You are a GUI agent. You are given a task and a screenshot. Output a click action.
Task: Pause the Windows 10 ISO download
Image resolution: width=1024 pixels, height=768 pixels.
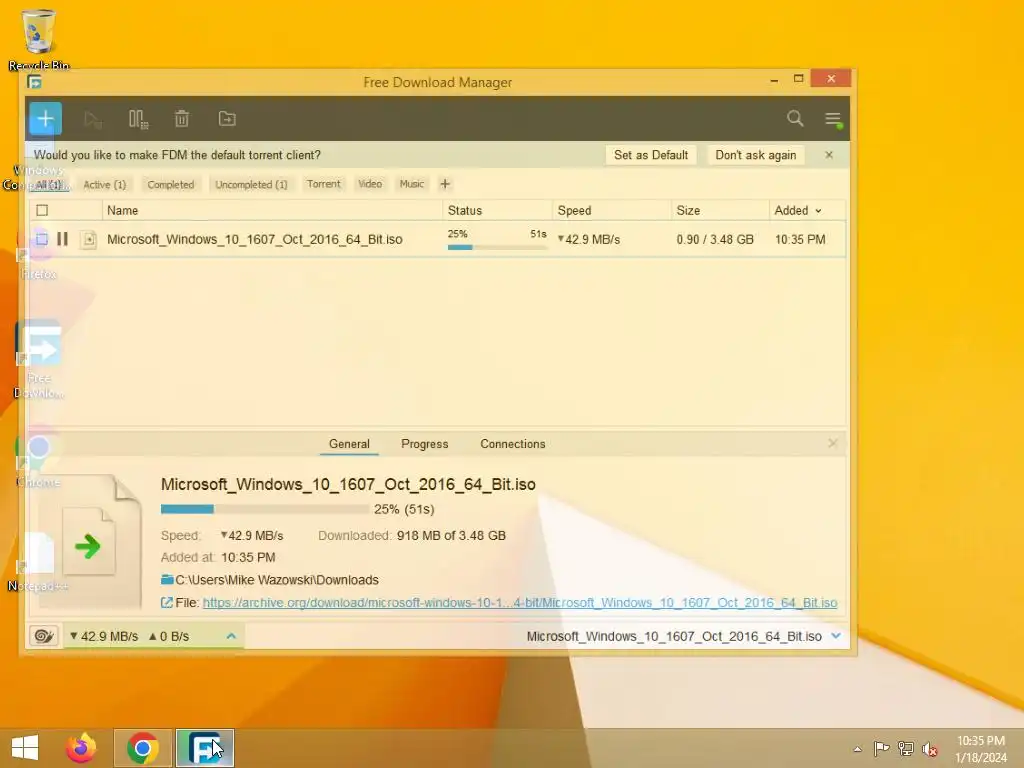pyautogui.click(x=63, y=239)
